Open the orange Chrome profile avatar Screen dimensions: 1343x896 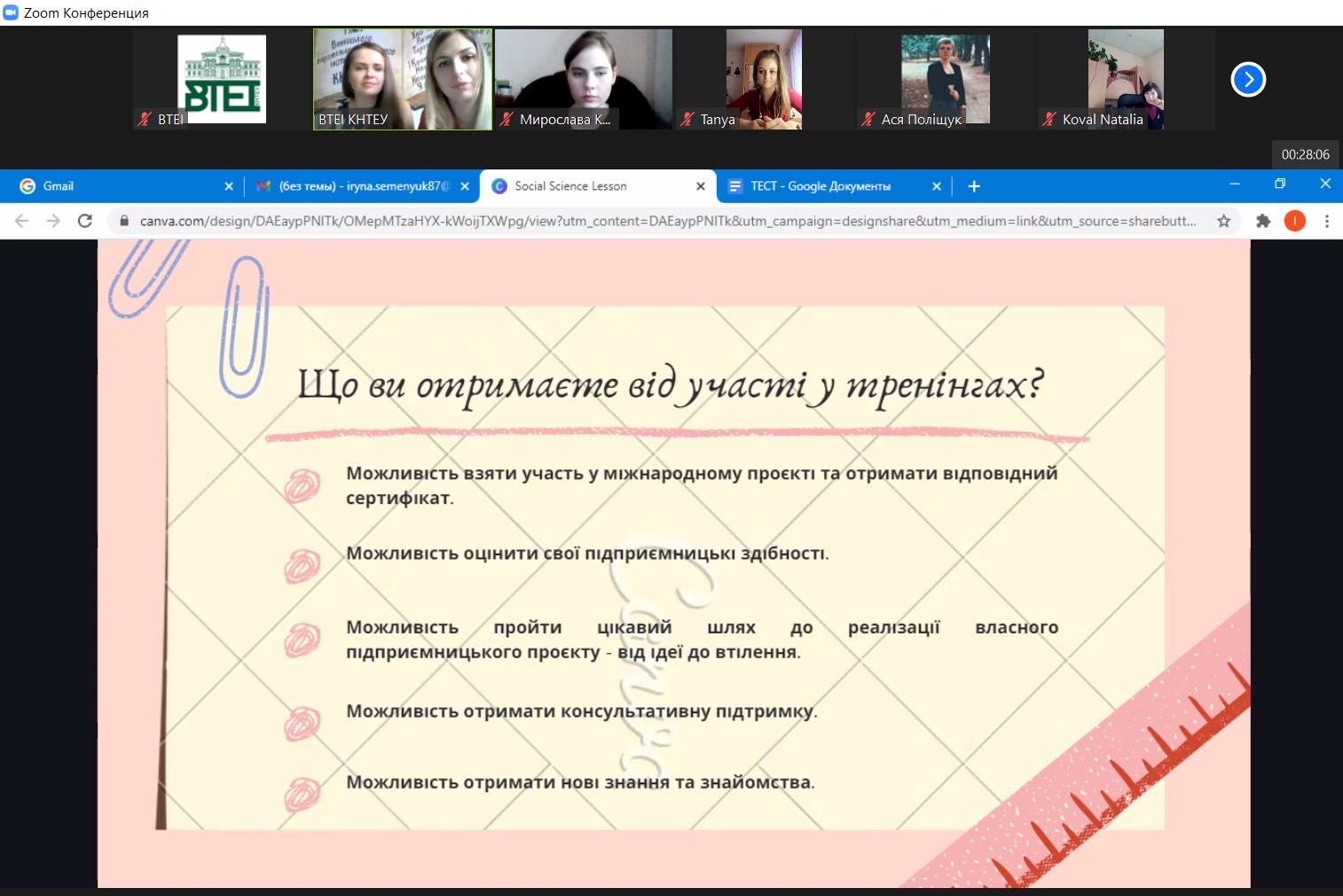point(1295,221)
